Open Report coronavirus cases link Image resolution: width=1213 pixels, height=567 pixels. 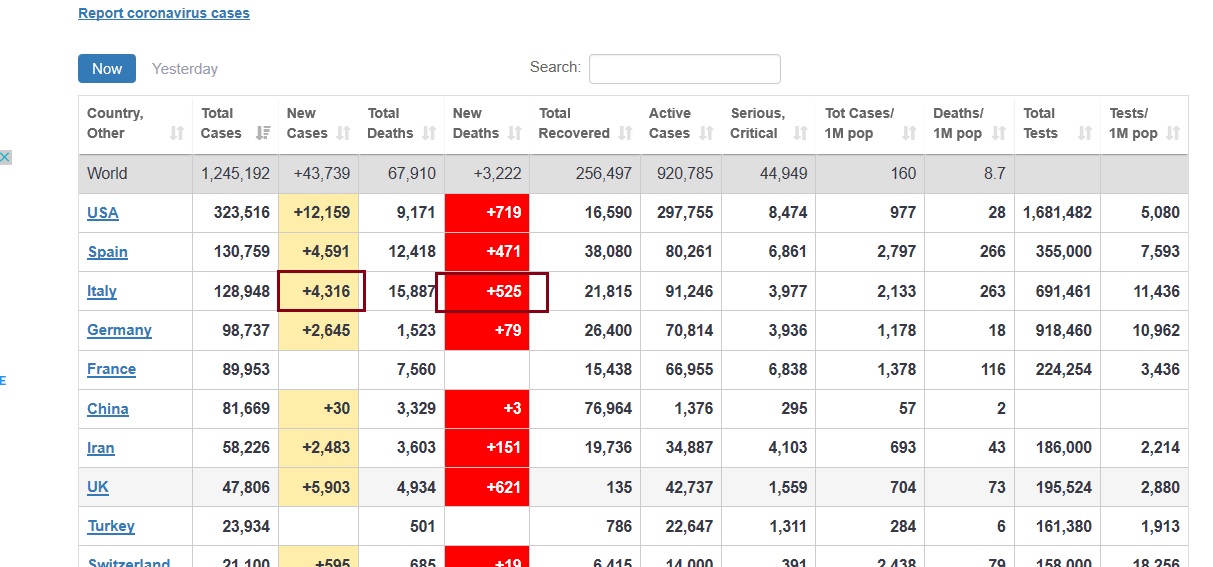(x=164, y=14)
